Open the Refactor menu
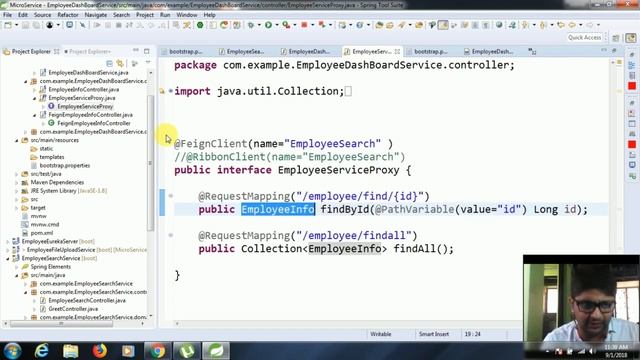640x360 pixels. click(x=68, y=15)
